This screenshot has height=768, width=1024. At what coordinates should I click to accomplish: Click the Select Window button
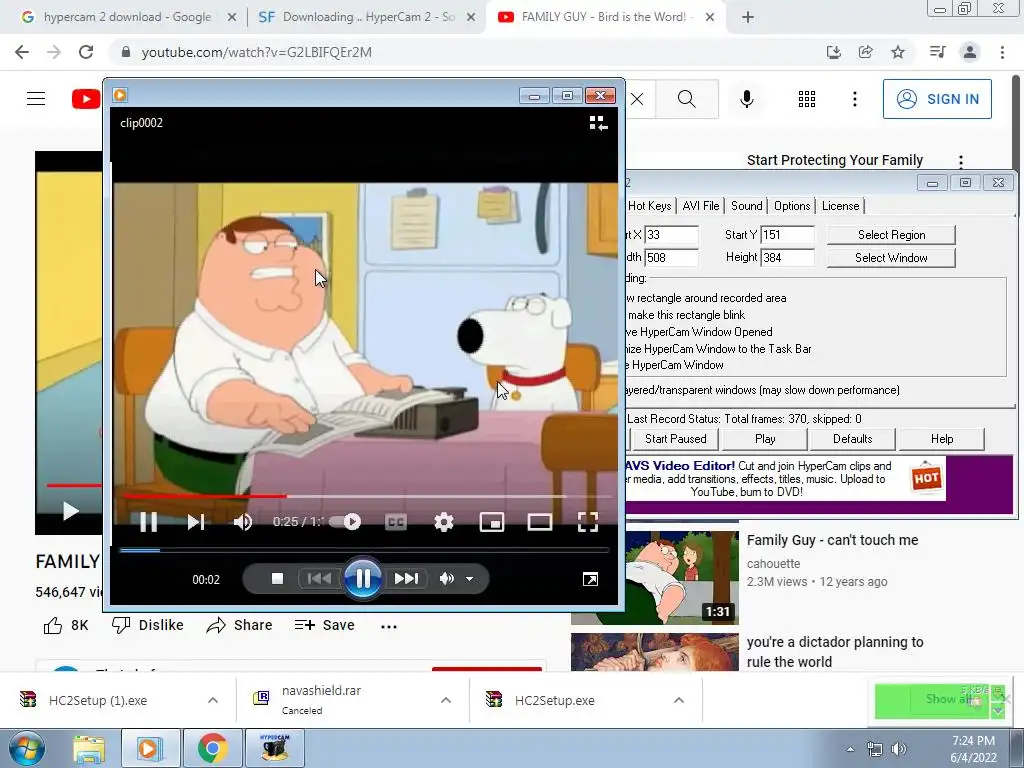891,258
